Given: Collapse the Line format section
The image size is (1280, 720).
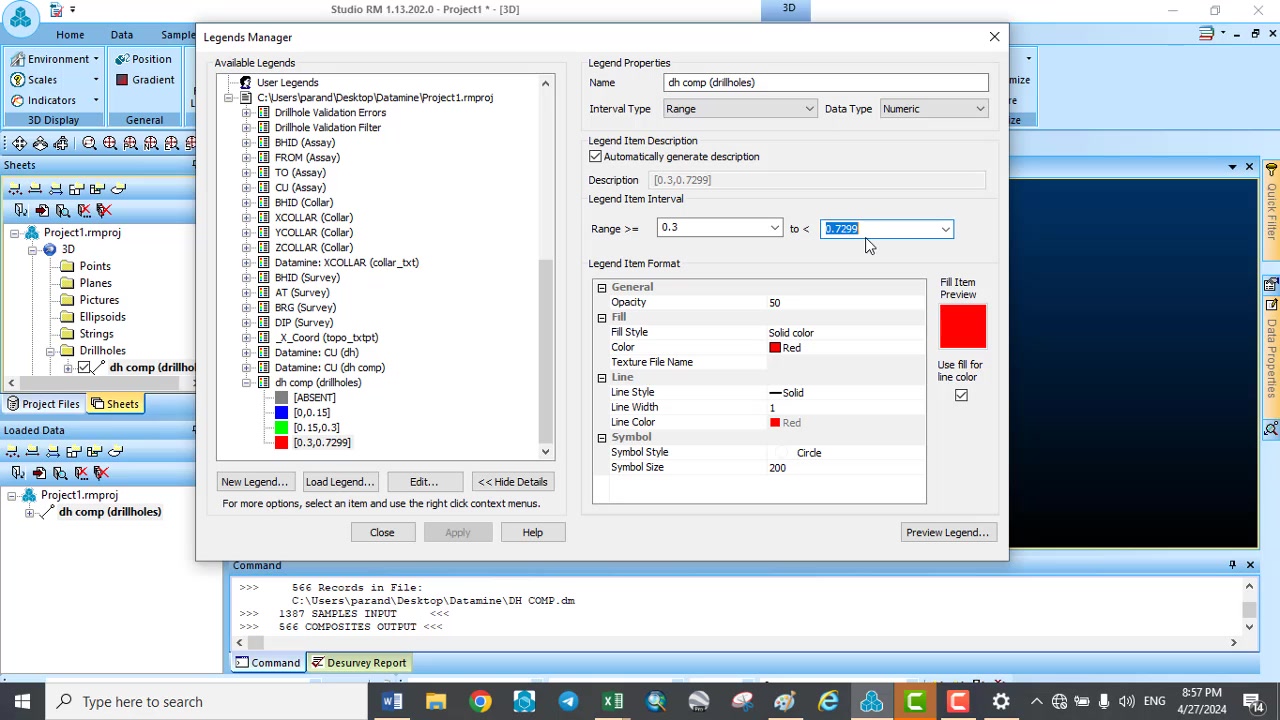Looking at the screenshot, I should point(602,378).
